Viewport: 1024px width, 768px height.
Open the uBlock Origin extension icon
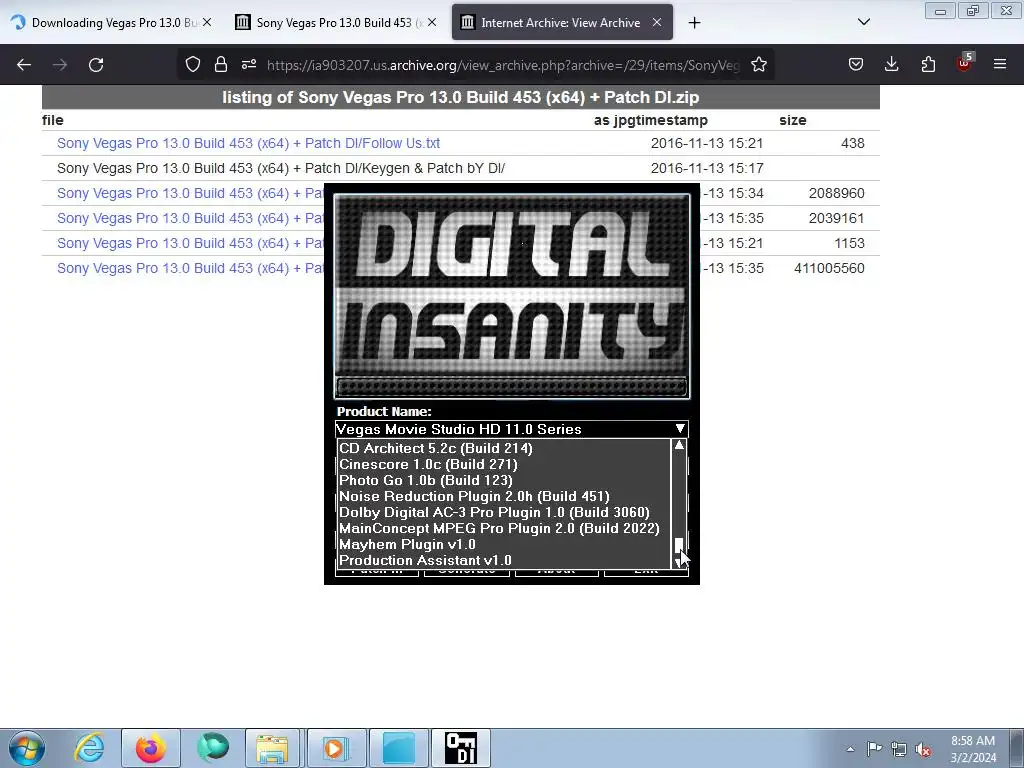(x=965, y=63)
